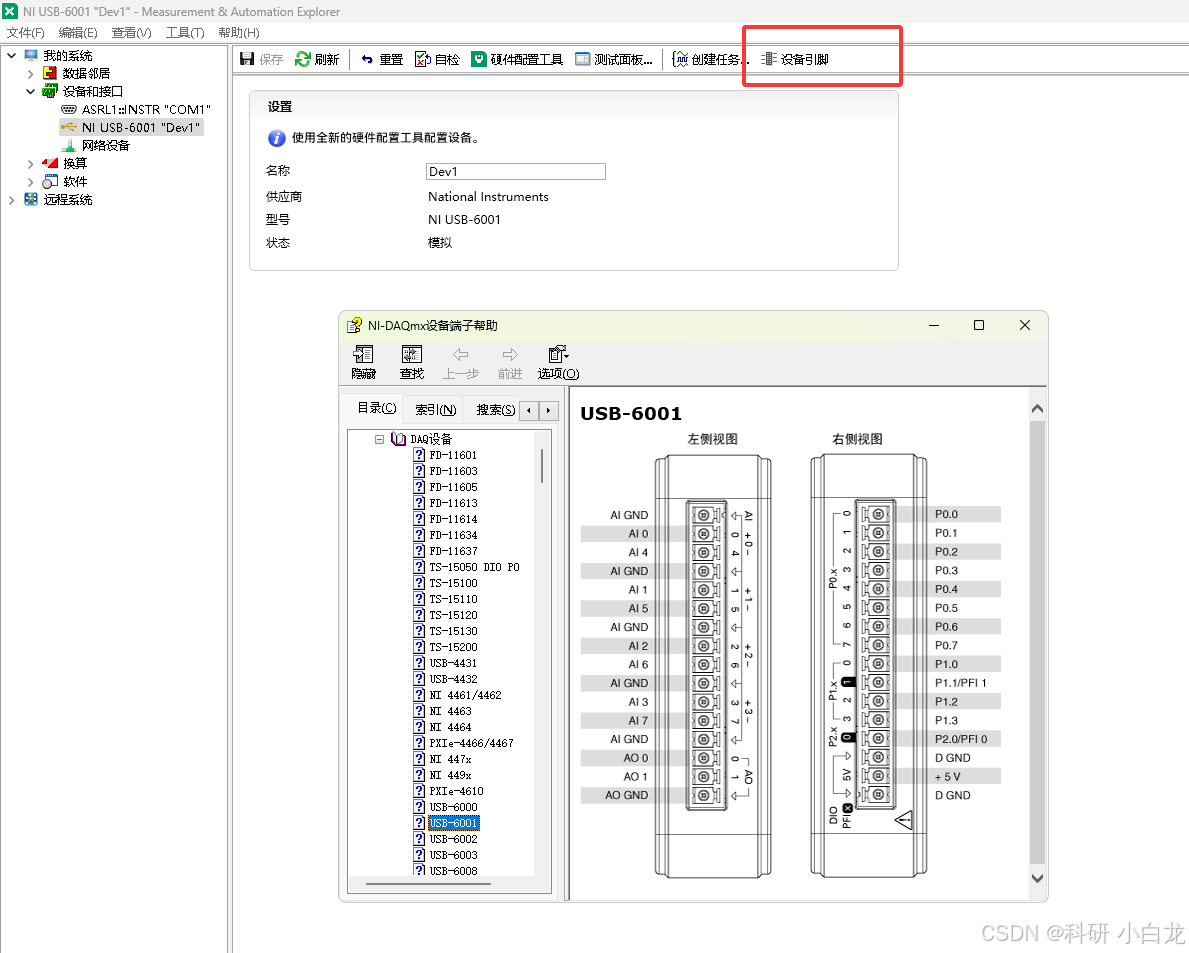Refresh devices with the 刷新 button
The height and width of the screenshot is (953, 1189).
tap(317, 59)
